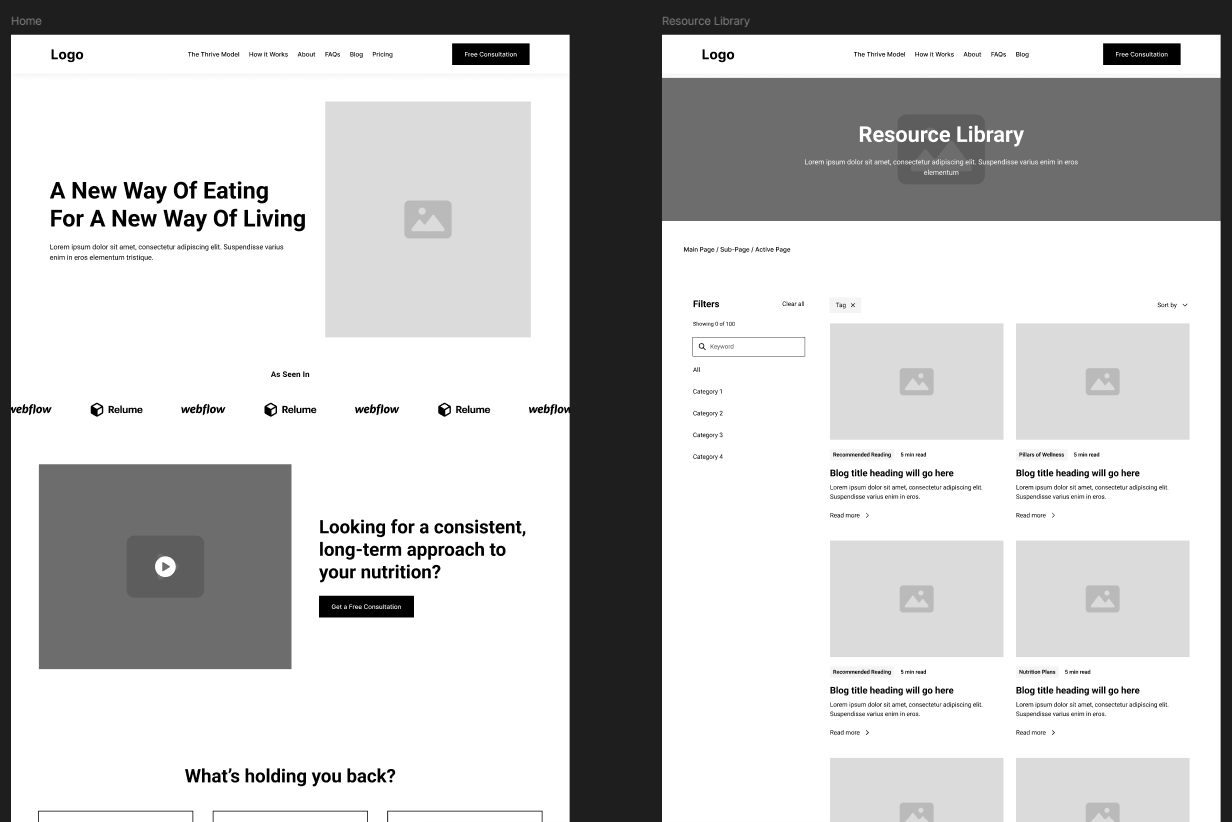Click Read more under the top-left blog card

coord(849,516)
